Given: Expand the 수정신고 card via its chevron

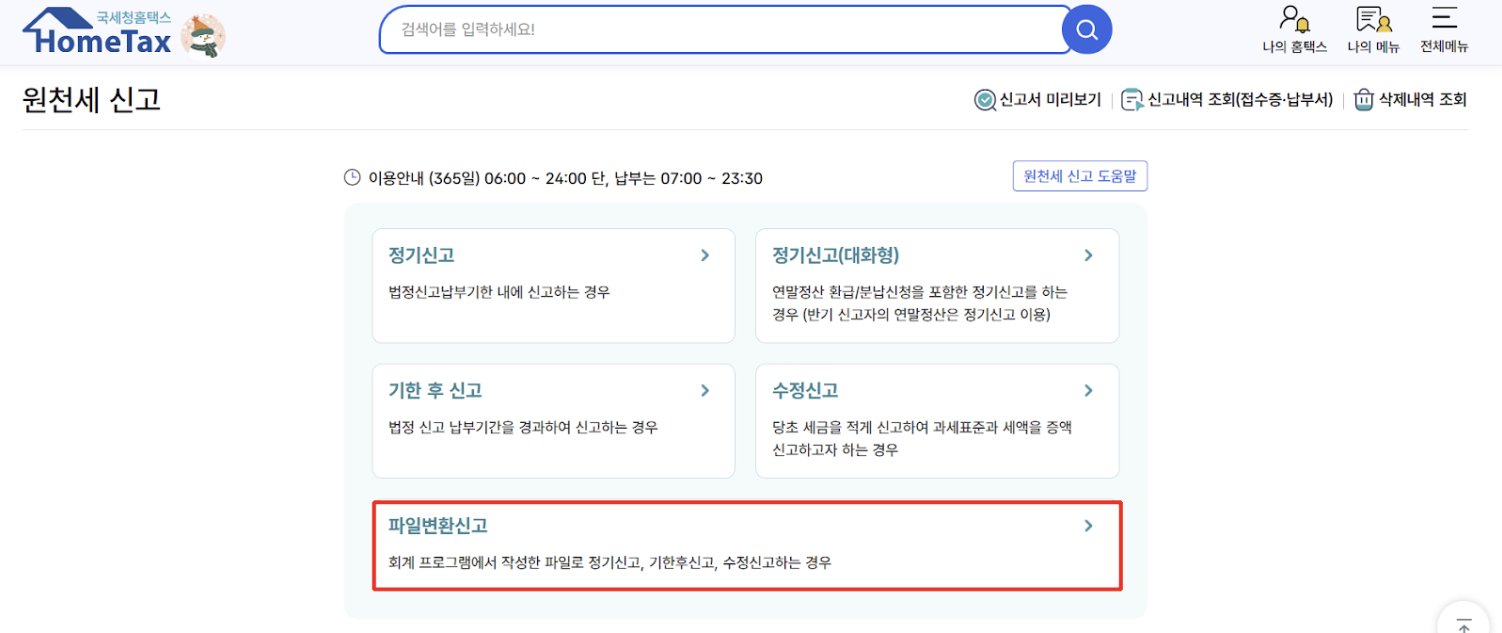Looking at the screenshot, I should pos(1089,391).
